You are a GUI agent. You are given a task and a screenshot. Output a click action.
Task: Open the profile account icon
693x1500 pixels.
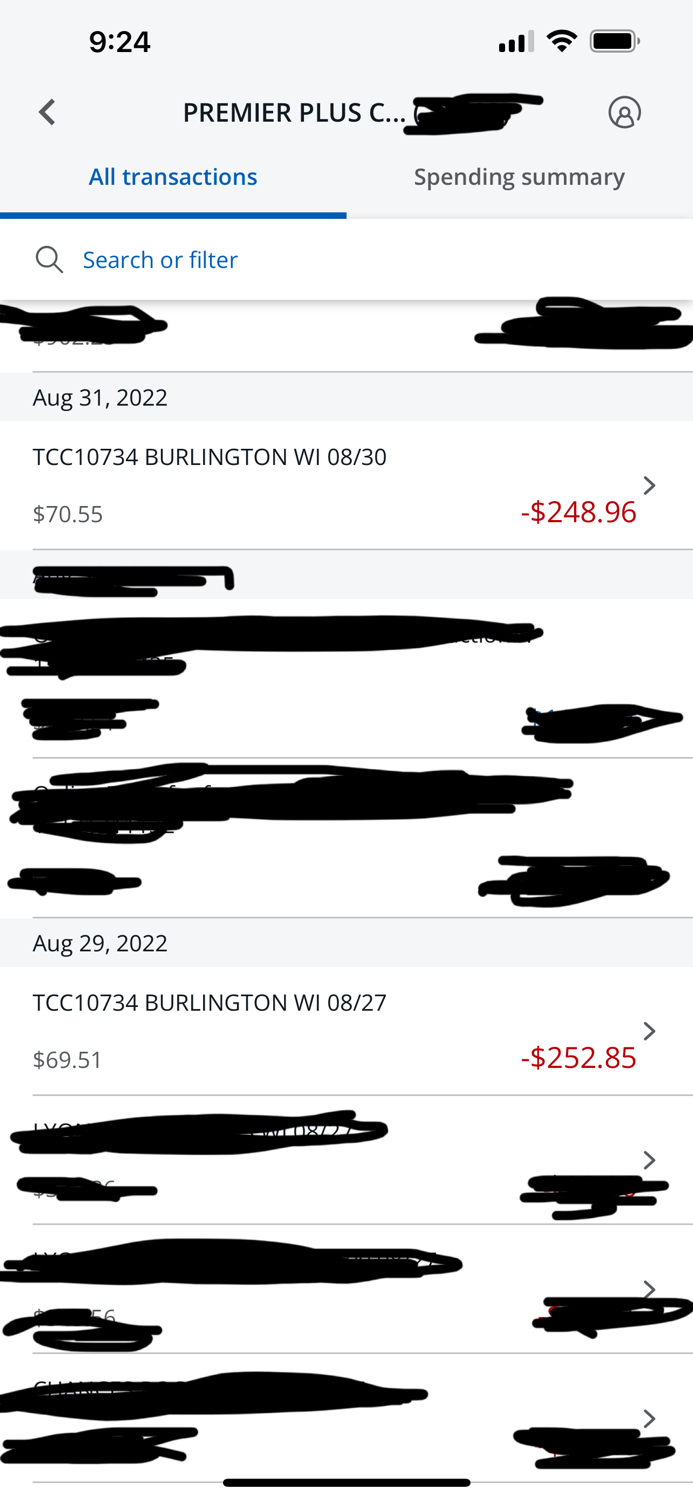[x=625, y=112]
